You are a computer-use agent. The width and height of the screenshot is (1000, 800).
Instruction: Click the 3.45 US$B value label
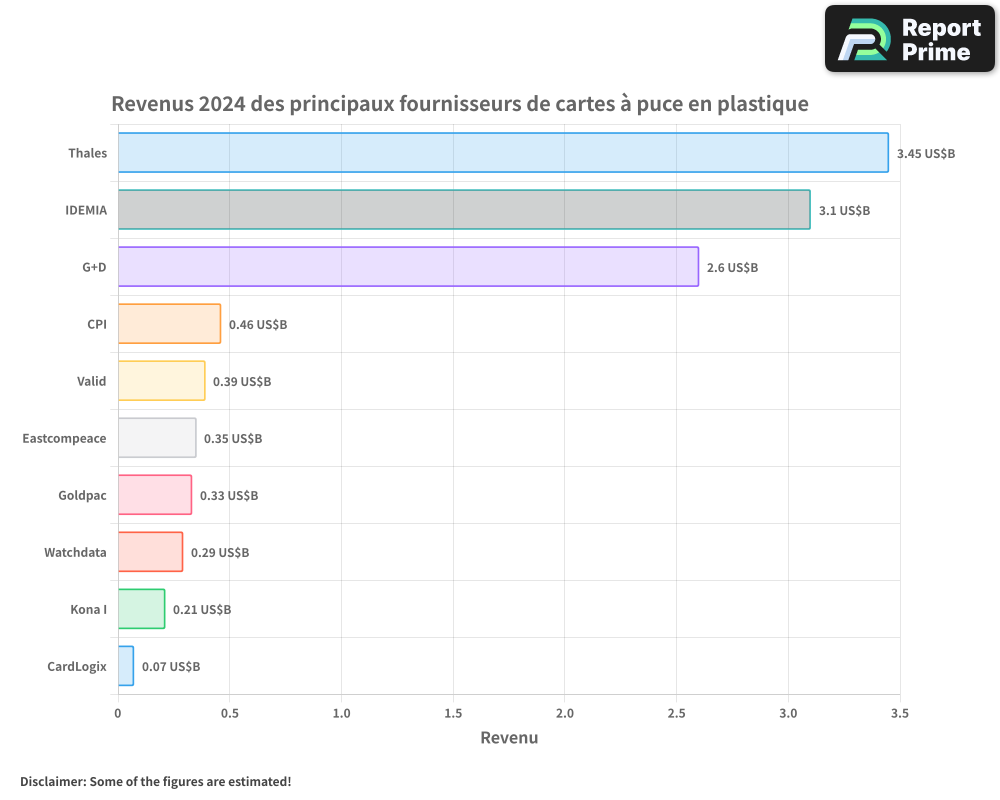pyautogui.click(x=926, y=154)
